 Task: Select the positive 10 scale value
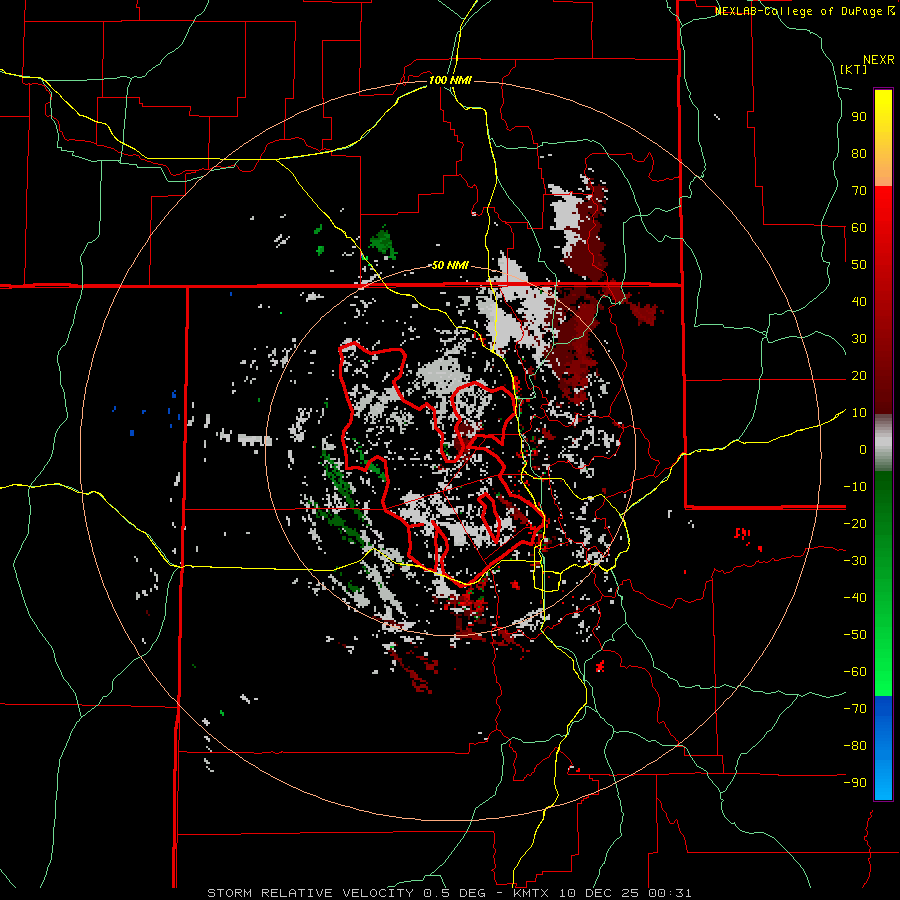859,413
